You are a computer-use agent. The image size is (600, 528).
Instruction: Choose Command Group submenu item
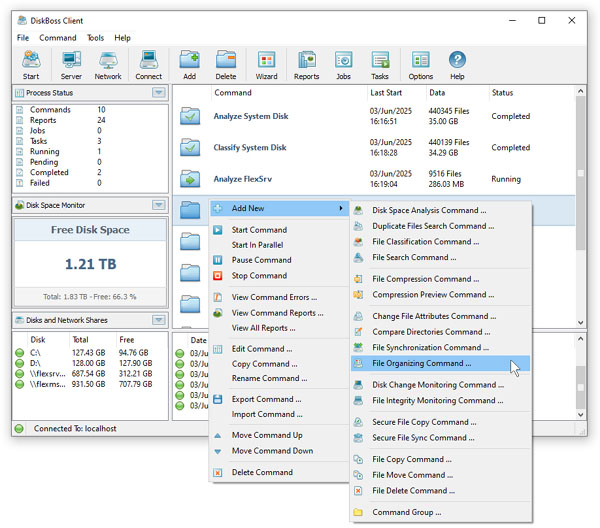(440, 512)
